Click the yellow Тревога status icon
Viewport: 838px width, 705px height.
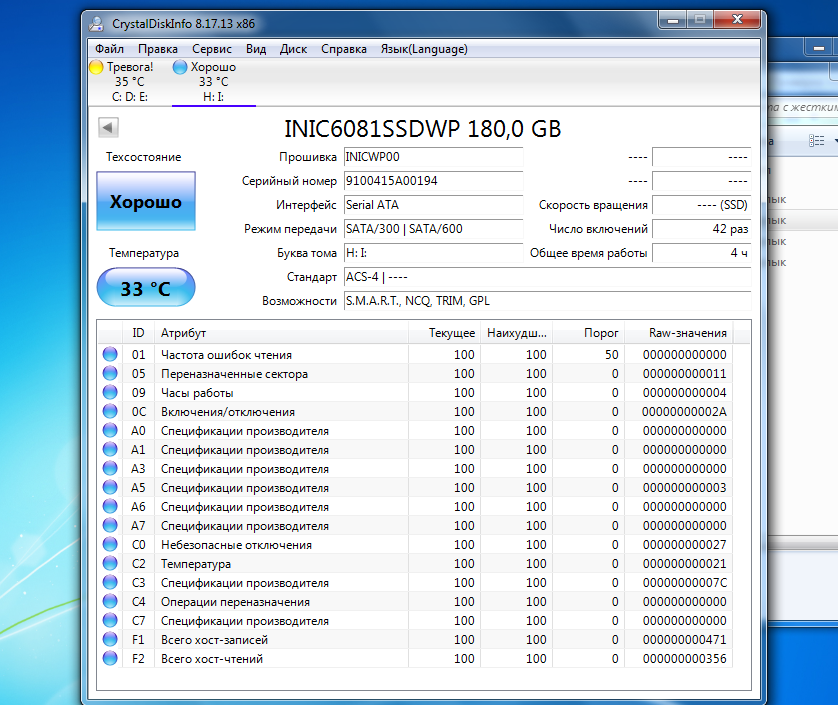click(x=97, y=67)
